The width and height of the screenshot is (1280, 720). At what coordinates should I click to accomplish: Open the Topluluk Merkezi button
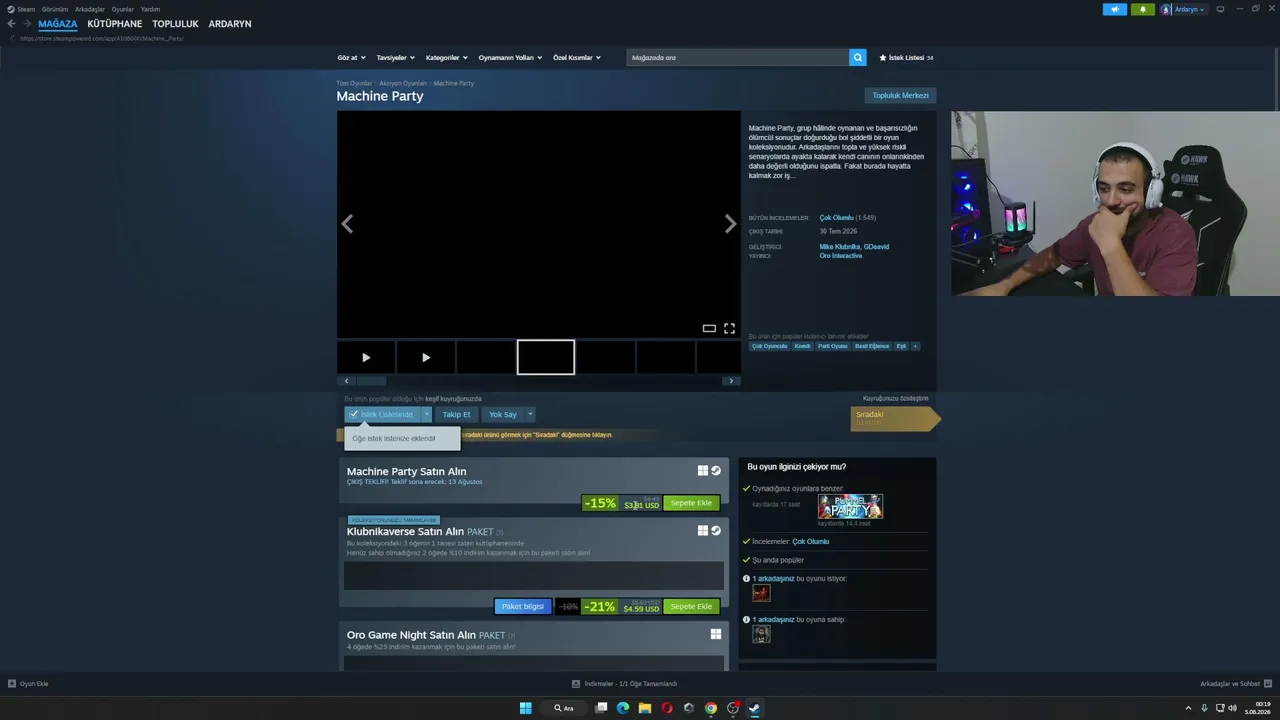coord(900,96)
